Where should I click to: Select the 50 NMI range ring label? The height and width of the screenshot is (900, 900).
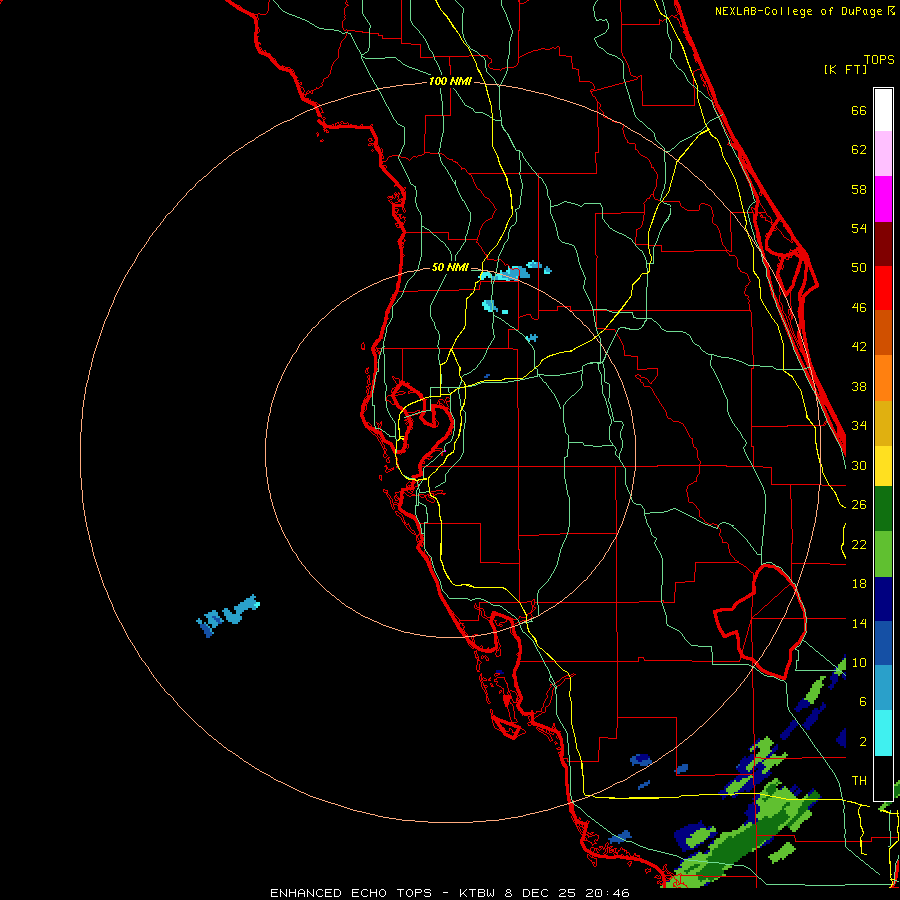(x=450, y=267)
